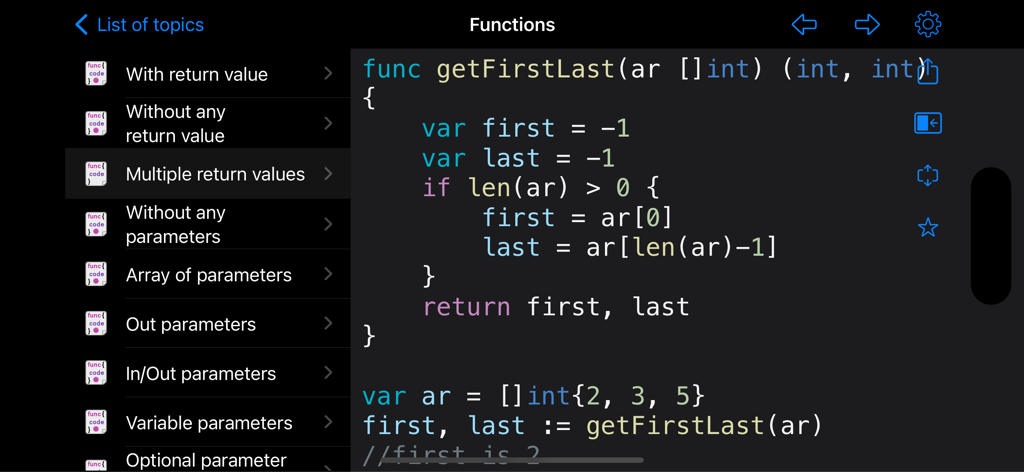Click the Variable parameters func icon

click(x=96, y=423)
